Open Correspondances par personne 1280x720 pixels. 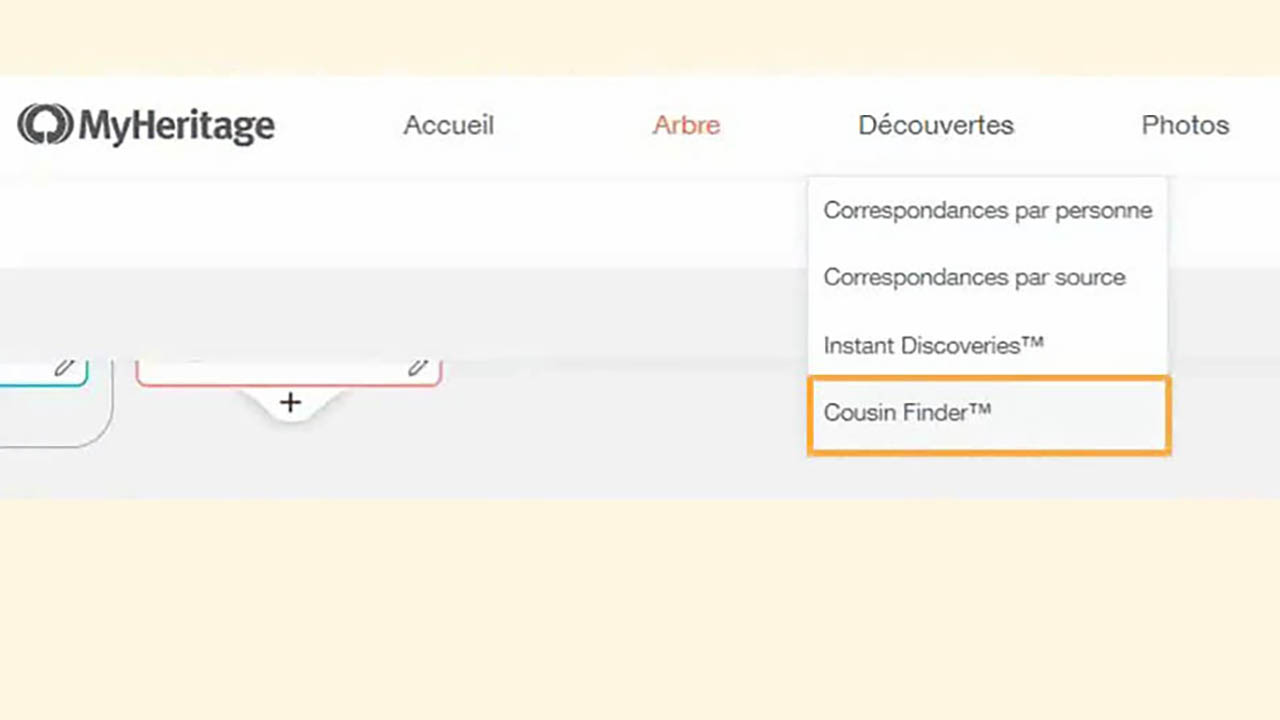pos(987,210)
